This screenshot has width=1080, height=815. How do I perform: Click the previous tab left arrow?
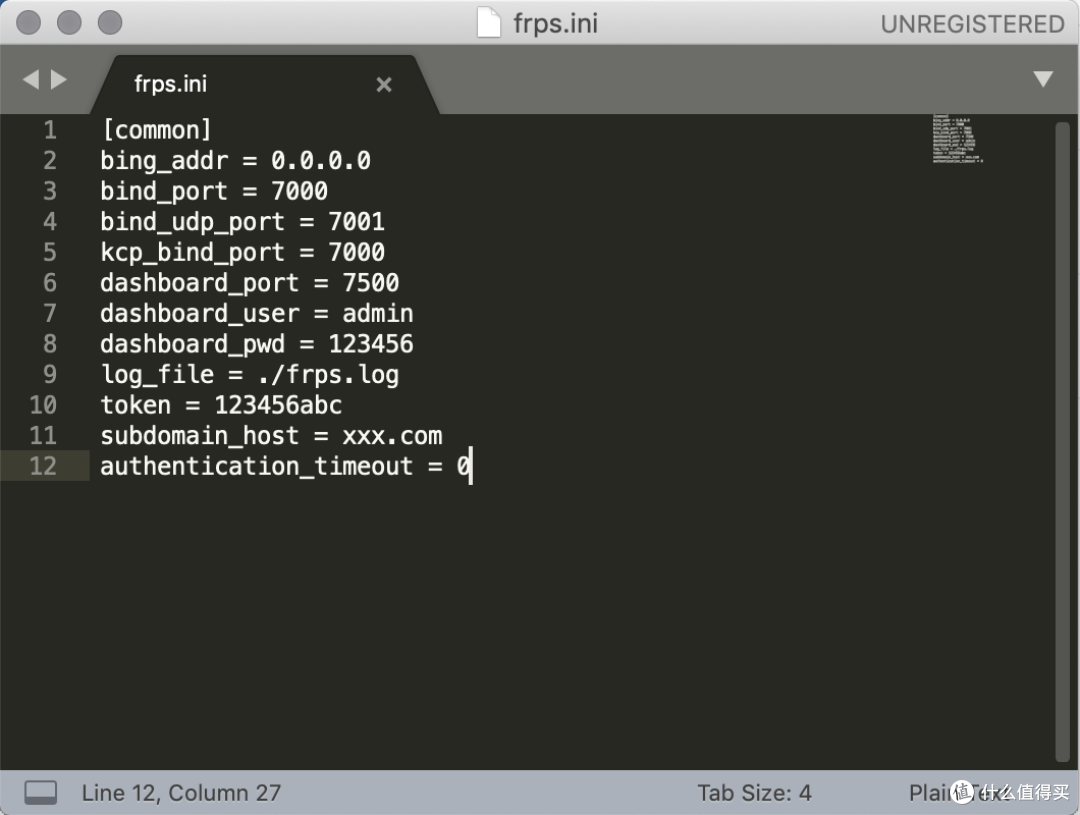click(x=30, y=79)
